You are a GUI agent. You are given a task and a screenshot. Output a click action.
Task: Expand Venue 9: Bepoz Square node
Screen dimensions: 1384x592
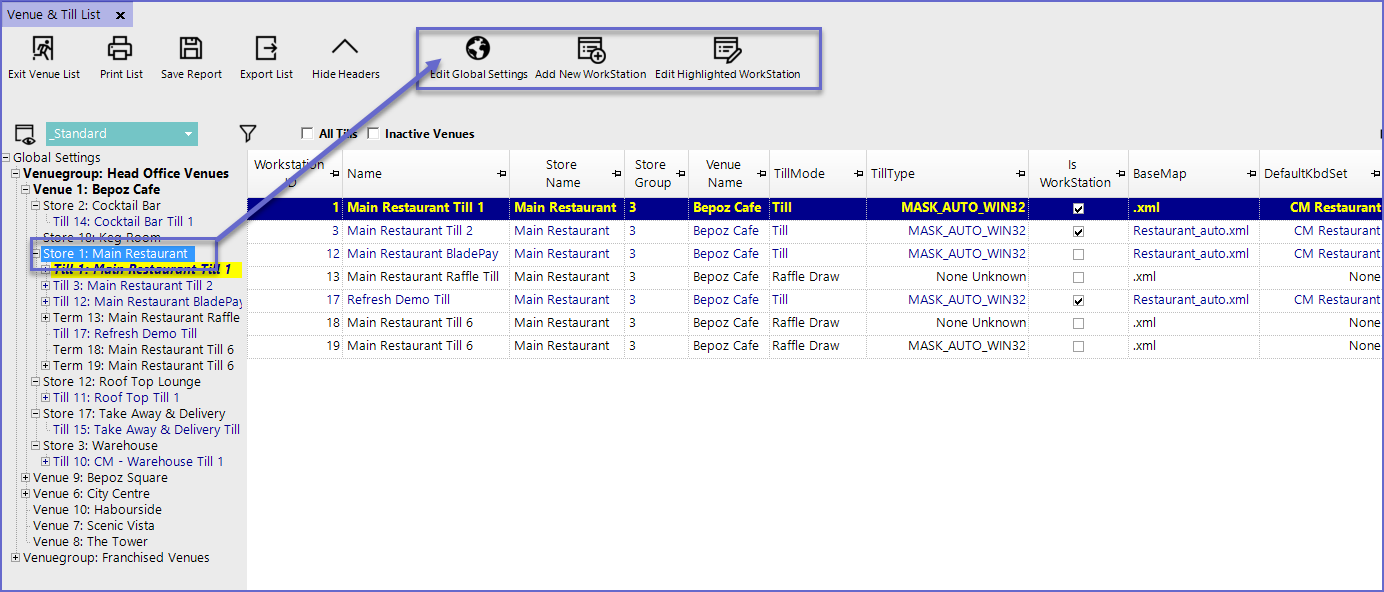(x=25, y=478)
